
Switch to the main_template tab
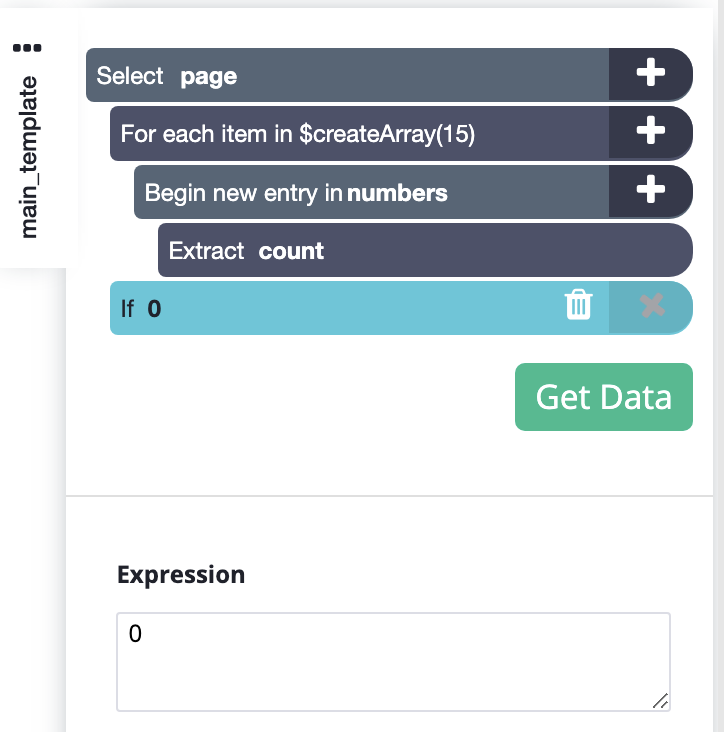point(29,157)
